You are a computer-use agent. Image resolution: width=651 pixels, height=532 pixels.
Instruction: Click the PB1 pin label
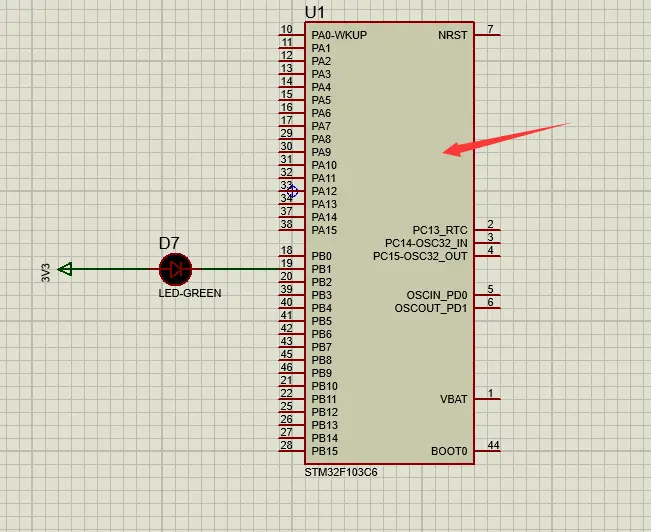(x=321, y=269)
